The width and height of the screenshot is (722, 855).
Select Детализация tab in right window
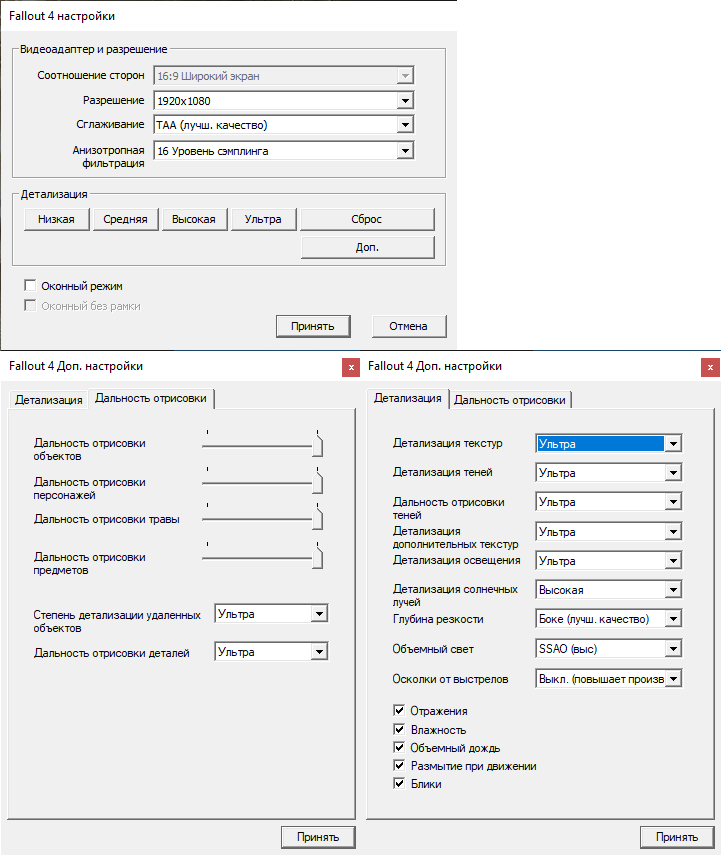(x=408, y=398)
